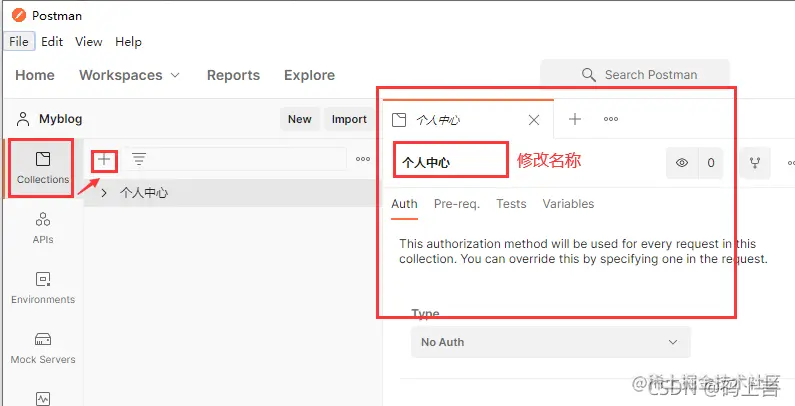The width and height of the screenshot is (795, 406).
Task: Select 个人中心 collection in sidebar
Action: (x=231, y=193)
